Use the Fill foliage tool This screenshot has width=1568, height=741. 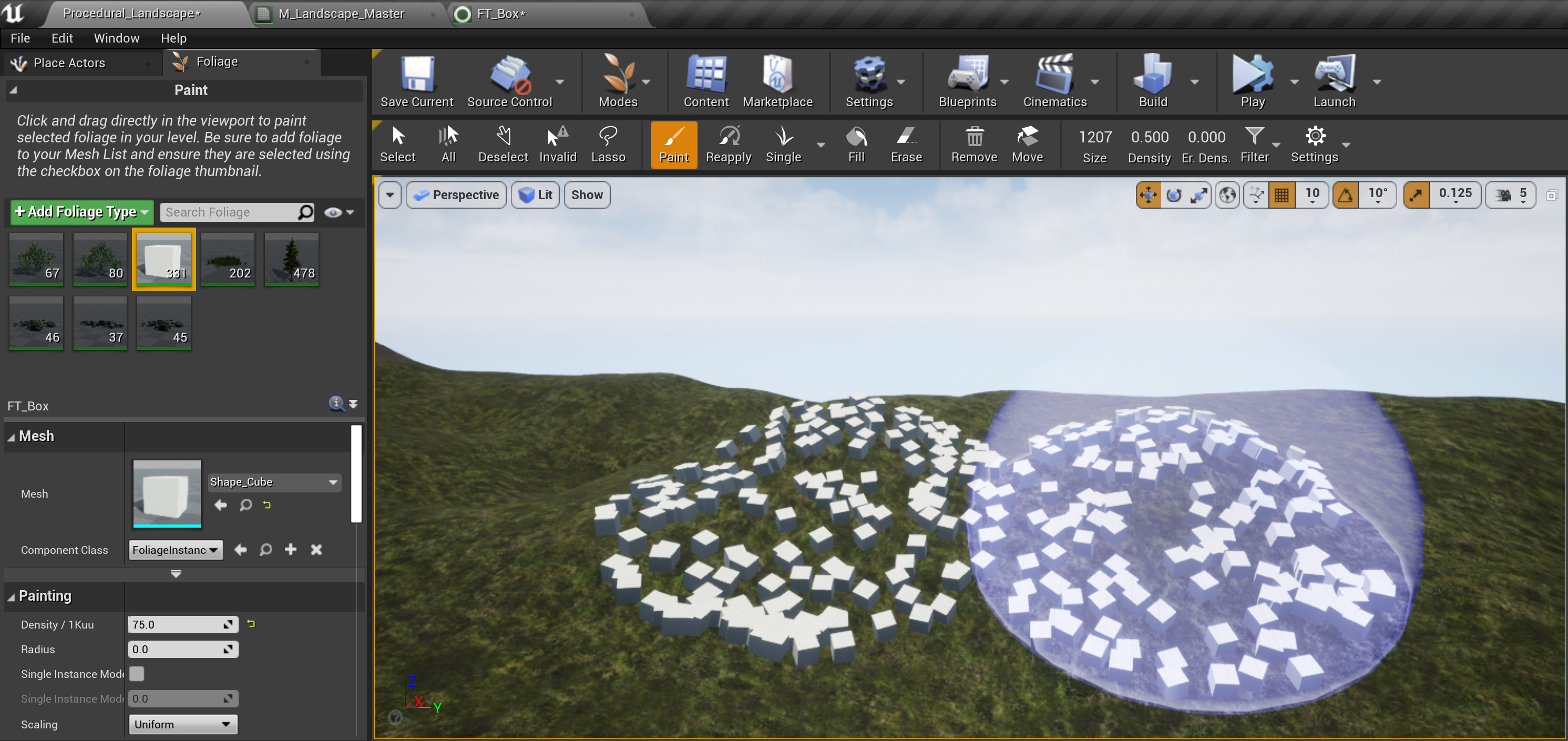[856, 144]
